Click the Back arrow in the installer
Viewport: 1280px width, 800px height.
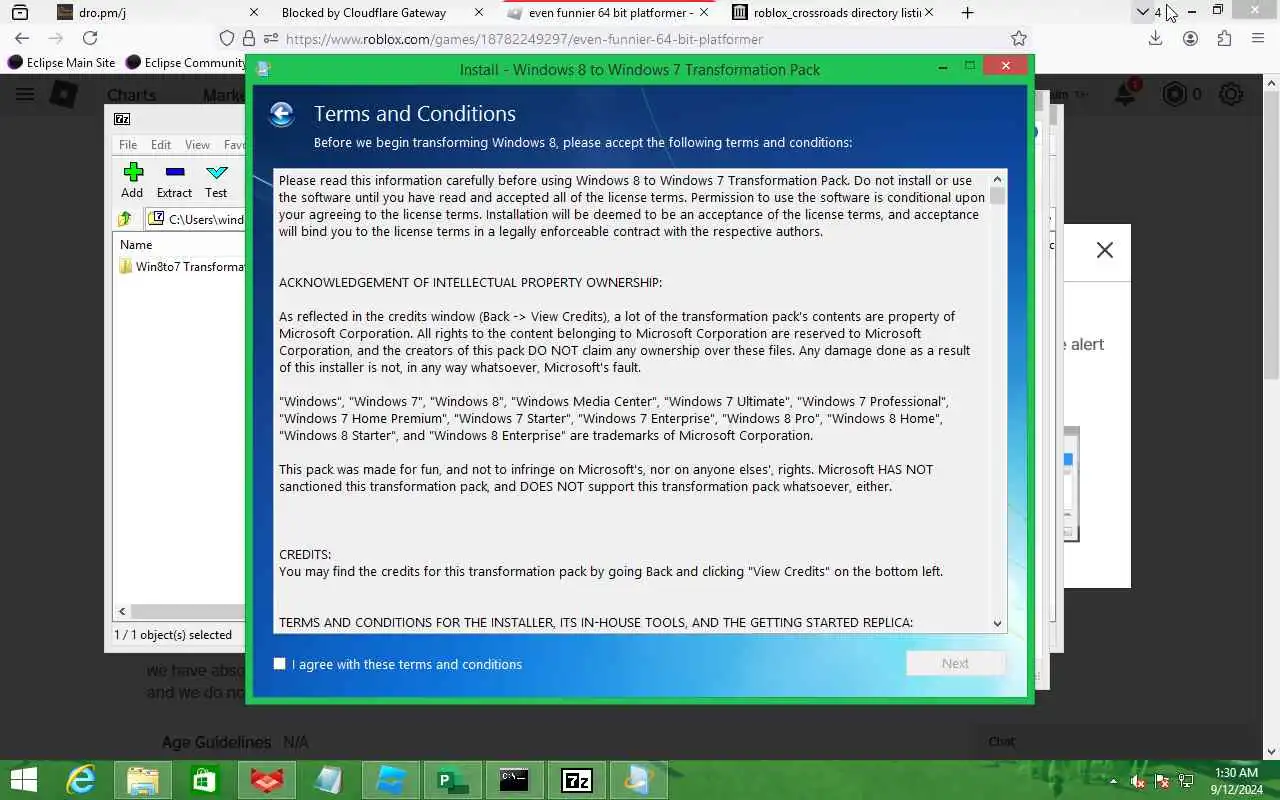pyautogui.click(x=282, y=114)
